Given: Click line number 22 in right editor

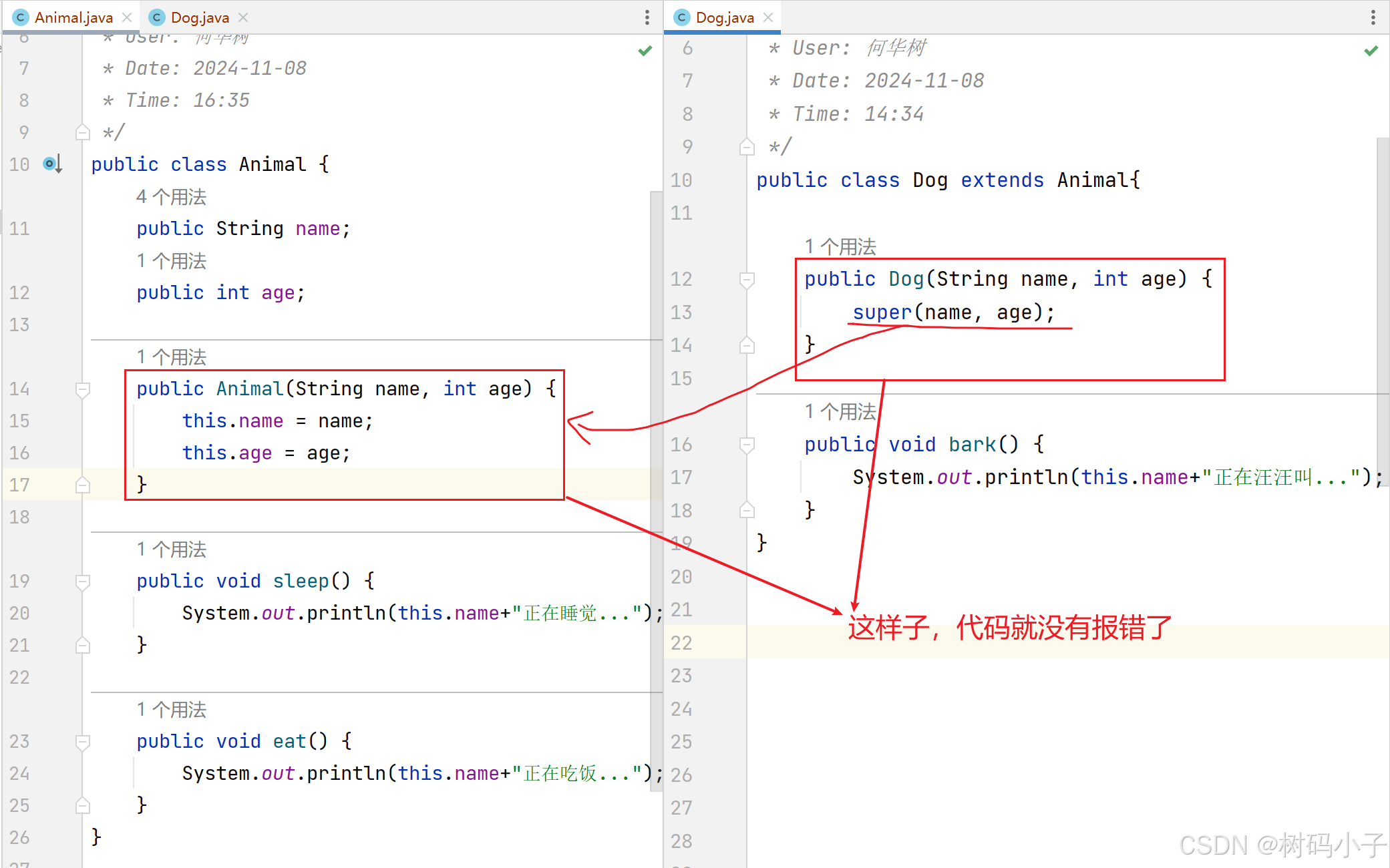Looking at the screenshot, I should coord(681,642).
